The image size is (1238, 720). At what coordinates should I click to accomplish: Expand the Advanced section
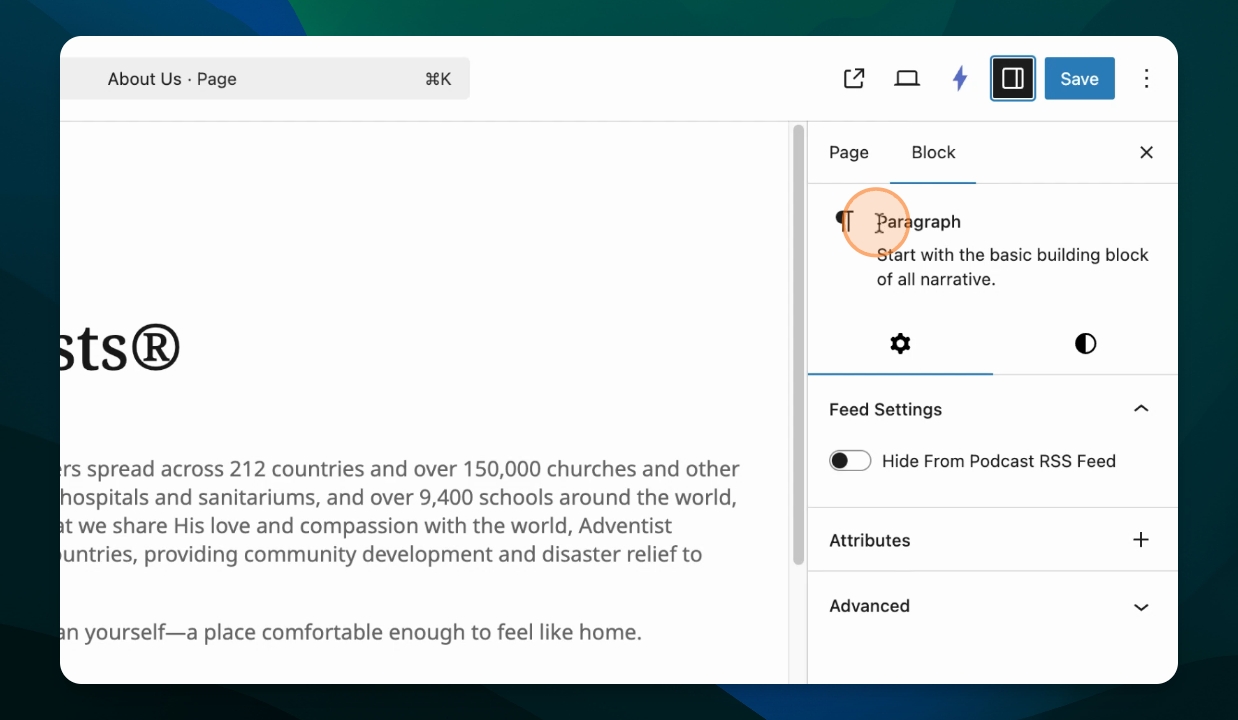point(993,606)
